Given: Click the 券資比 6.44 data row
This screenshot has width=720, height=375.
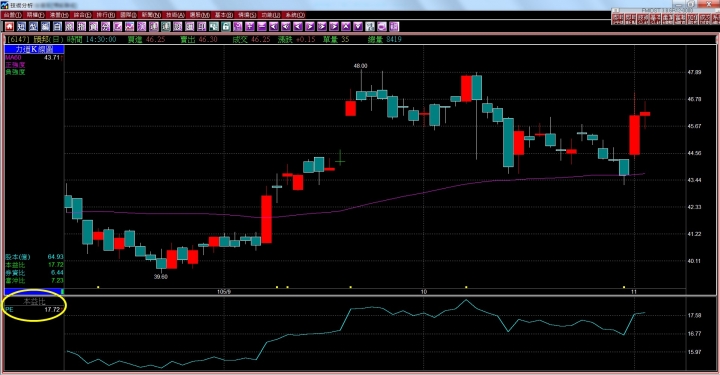Looking at the screenshot, I should (x=34, y=273).
